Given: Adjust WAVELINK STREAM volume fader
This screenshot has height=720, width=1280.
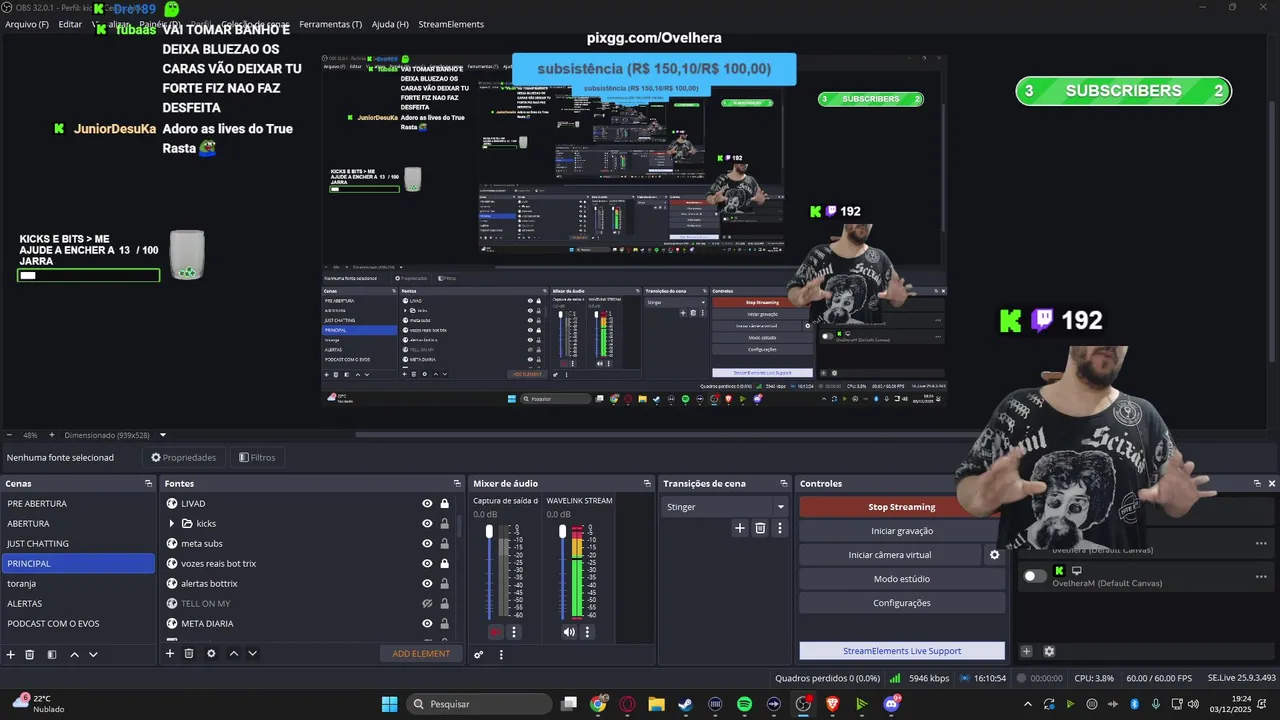Looking at the screenshot, I should (x=562, y=531).
